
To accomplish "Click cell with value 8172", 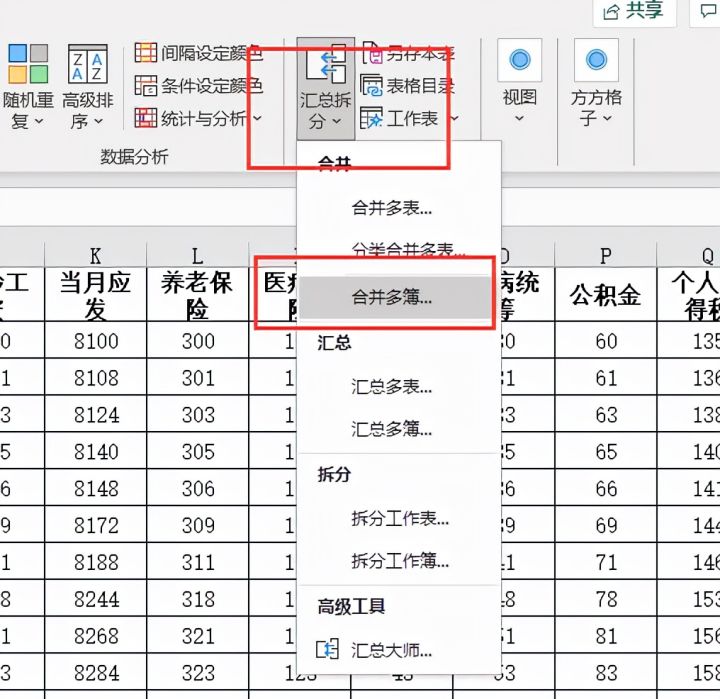I will 96,525.
